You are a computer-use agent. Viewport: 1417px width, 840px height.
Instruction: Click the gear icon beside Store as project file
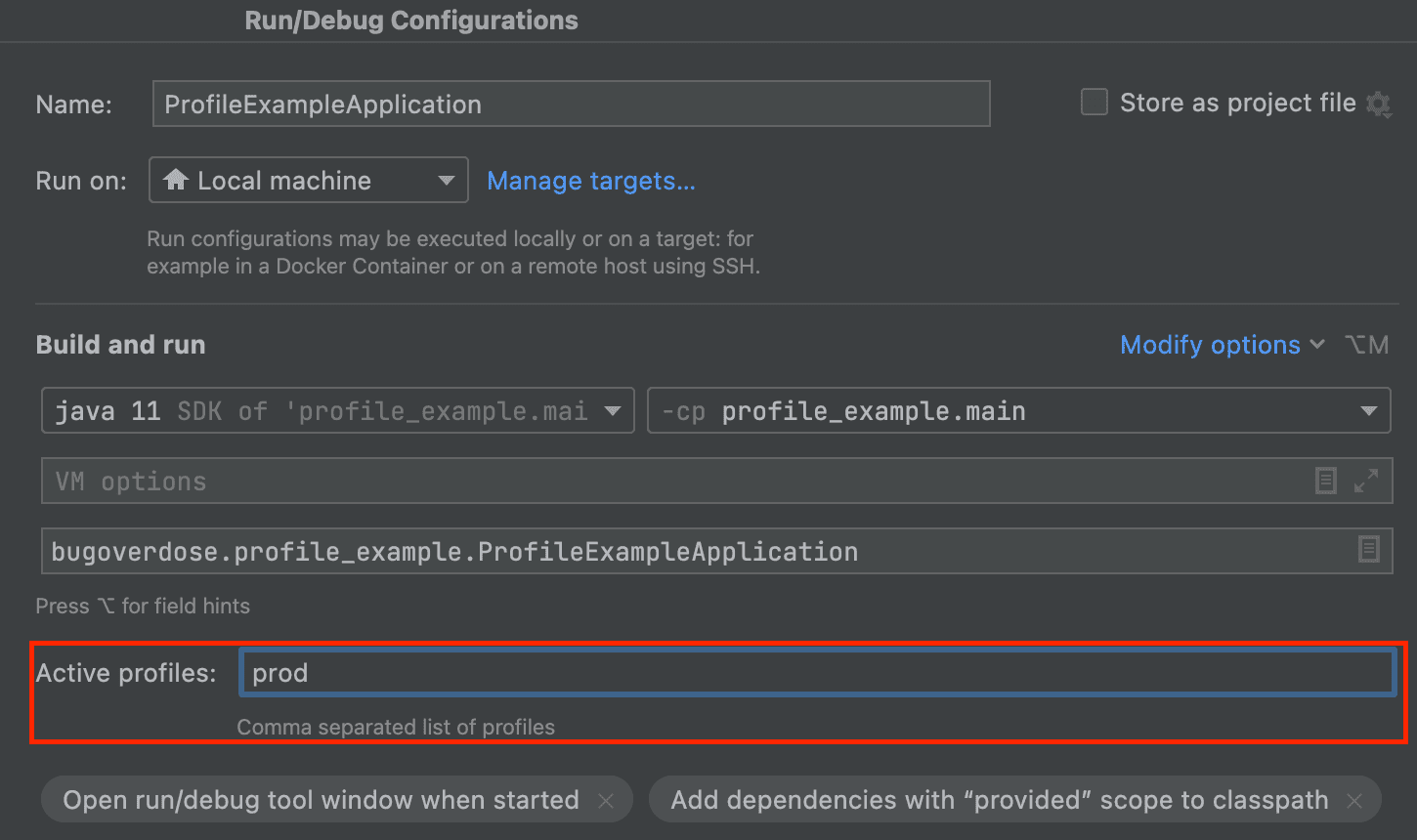[1378, 104]
